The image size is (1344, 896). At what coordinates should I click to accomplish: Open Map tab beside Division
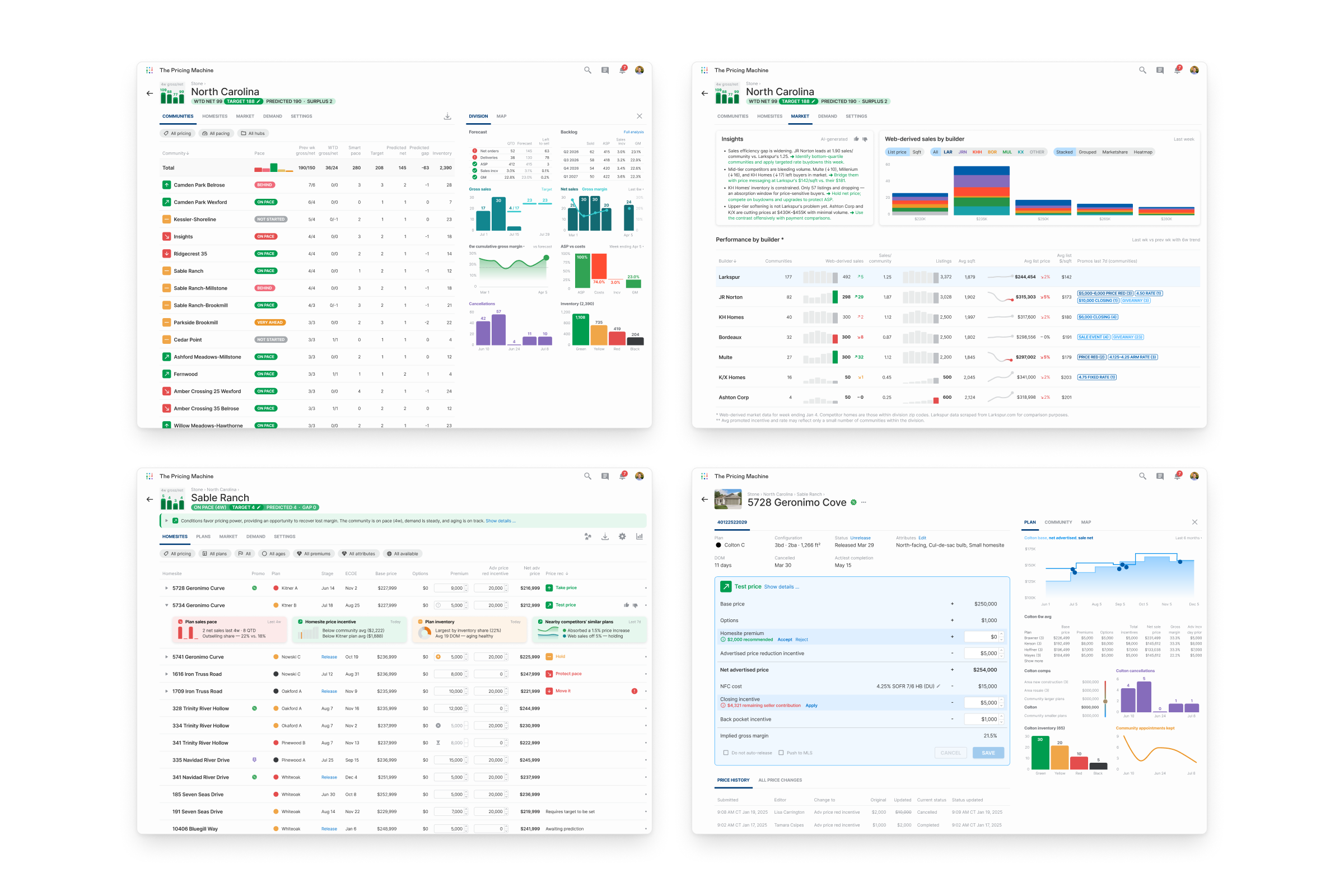501,116
